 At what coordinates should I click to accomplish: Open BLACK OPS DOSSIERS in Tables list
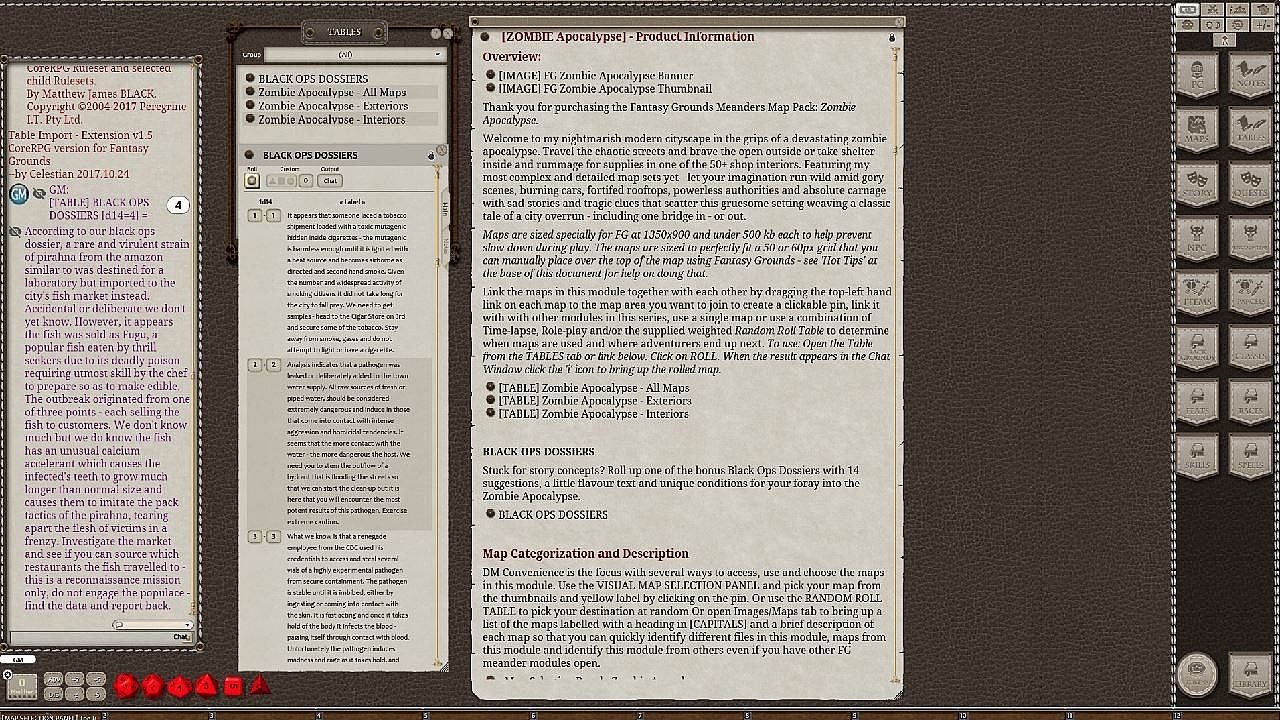[x=313, y=79]
